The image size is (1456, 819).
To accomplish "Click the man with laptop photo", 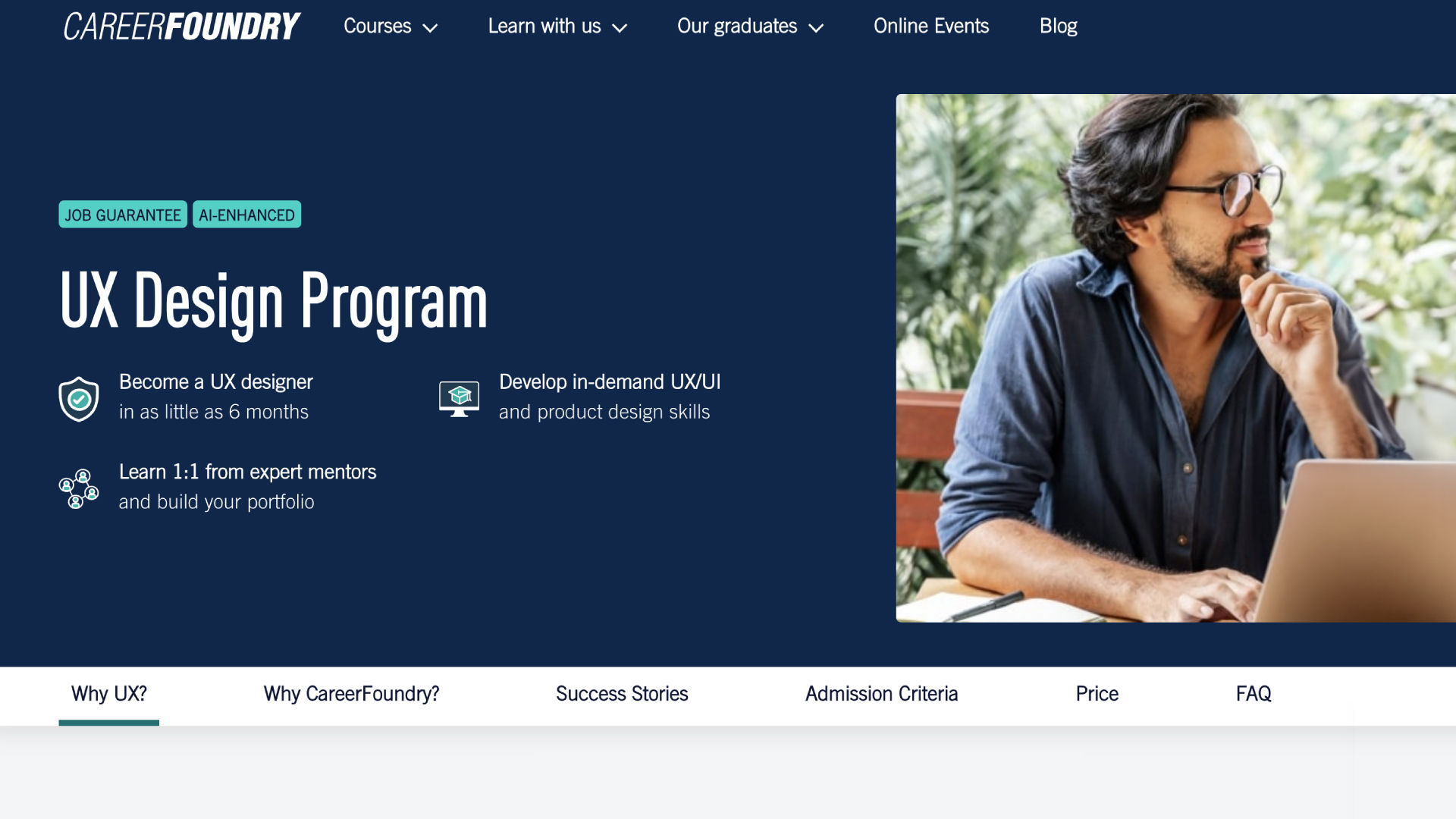I will (x=1175, y=358).
